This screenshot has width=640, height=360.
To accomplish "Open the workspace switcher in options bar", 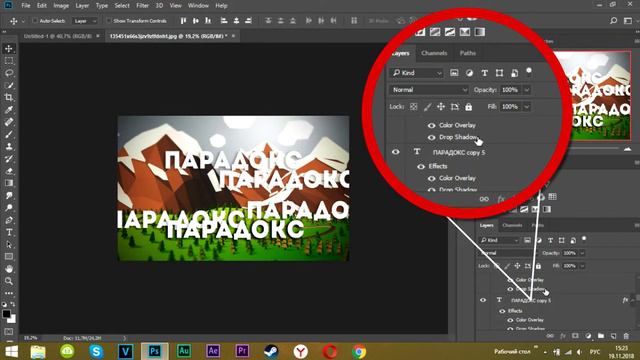I will [x=628, y=20].
